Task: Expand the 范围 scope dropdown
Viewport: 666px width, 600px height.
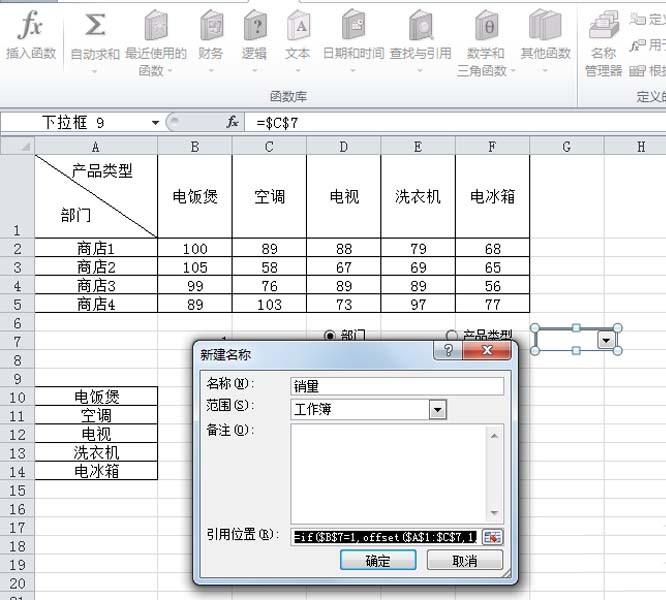Action: tap(436, 409)
